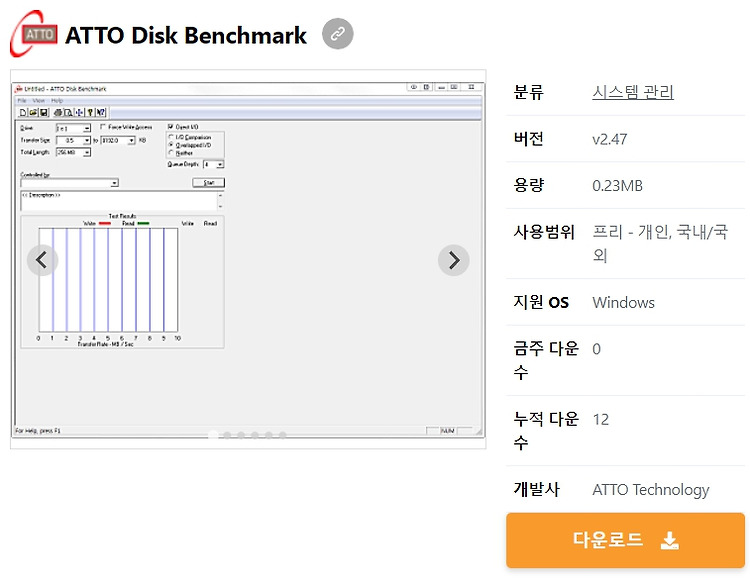Click the red Write legend swatch
Screen dimensions: 750x584
(104, 223)
